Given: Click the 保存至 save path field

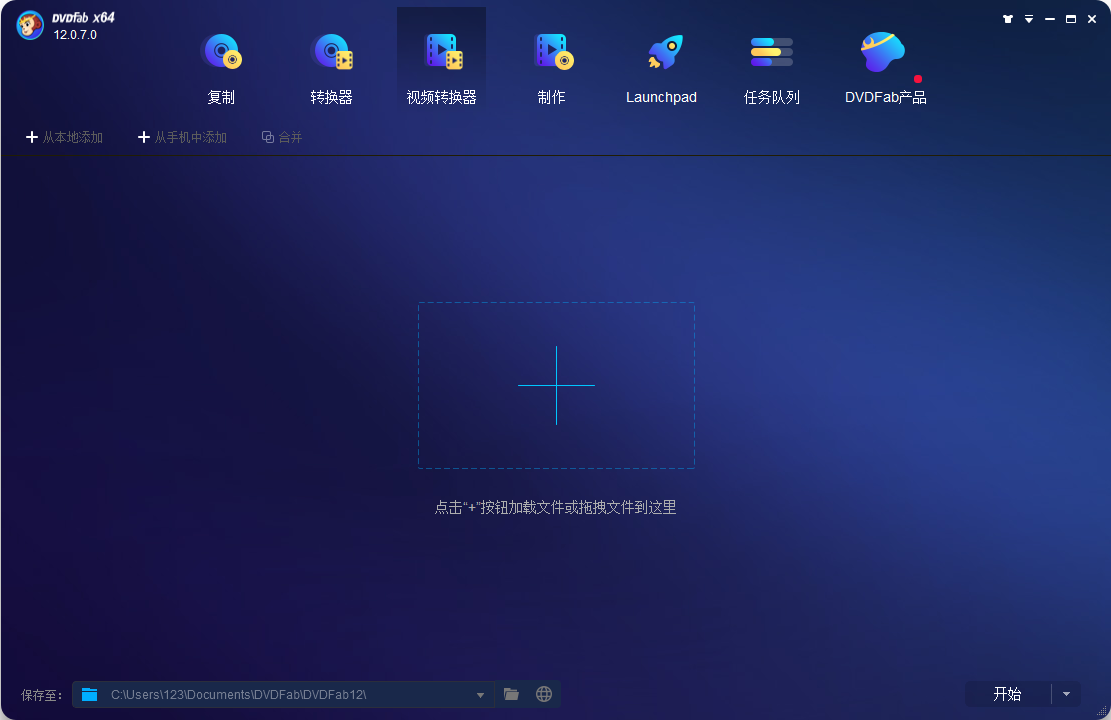Looking at the screenshot, I should tap(280, 694).
